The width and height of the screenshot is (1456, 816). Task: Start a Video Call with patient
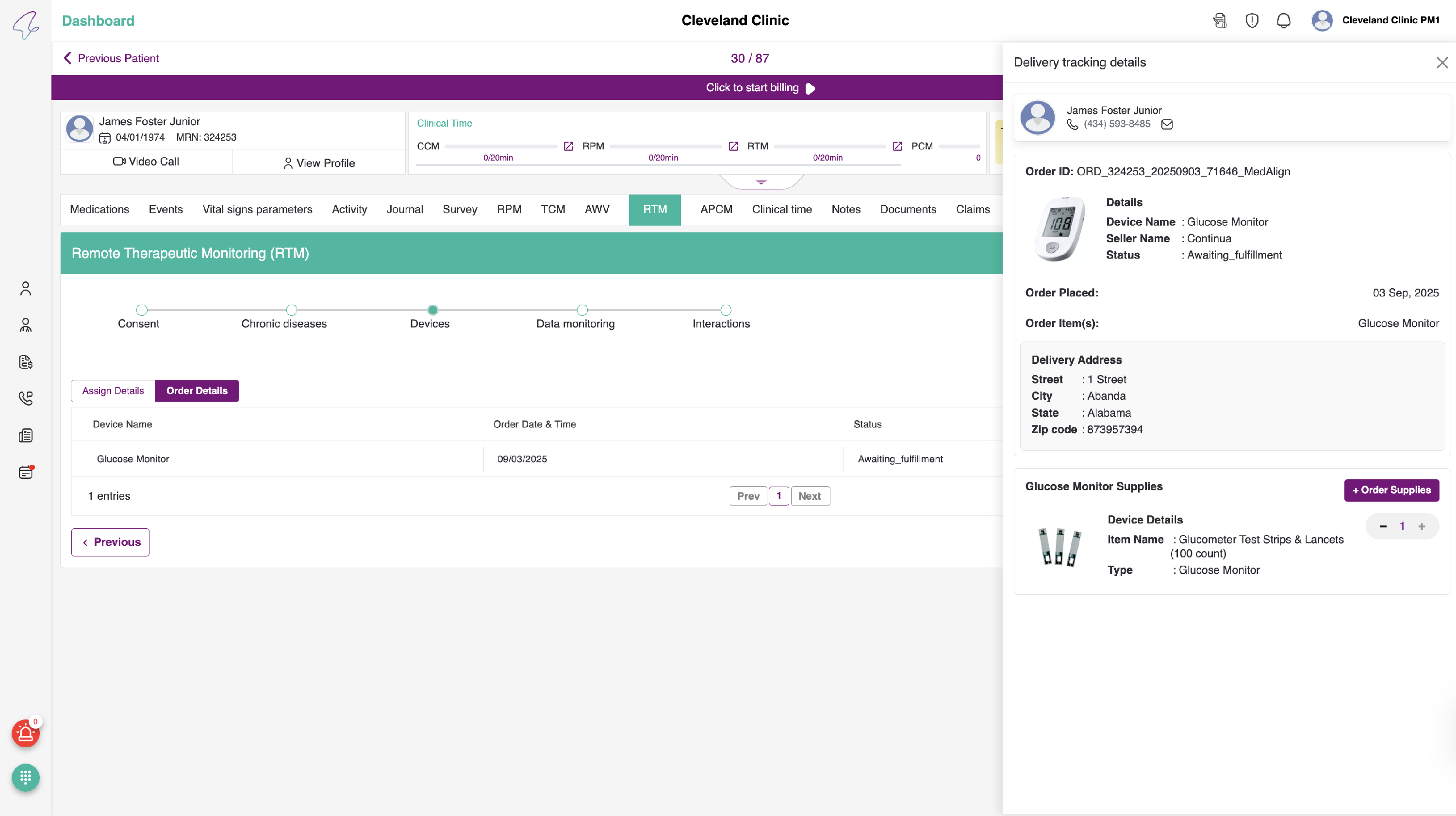click(146, 162)
